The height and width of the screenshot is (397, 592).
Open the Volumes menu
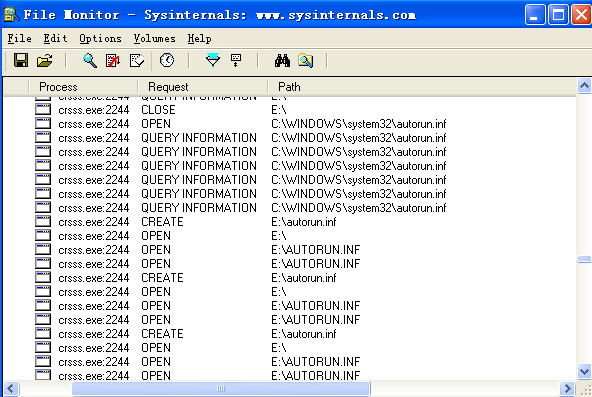click(154, 38)
